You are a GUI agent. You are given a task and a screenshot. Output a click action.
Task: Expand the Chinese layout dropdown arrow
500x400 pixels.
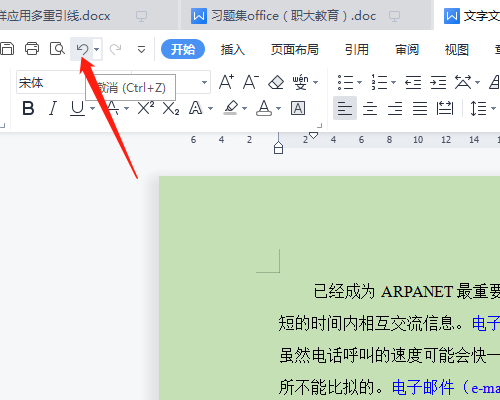477,82
